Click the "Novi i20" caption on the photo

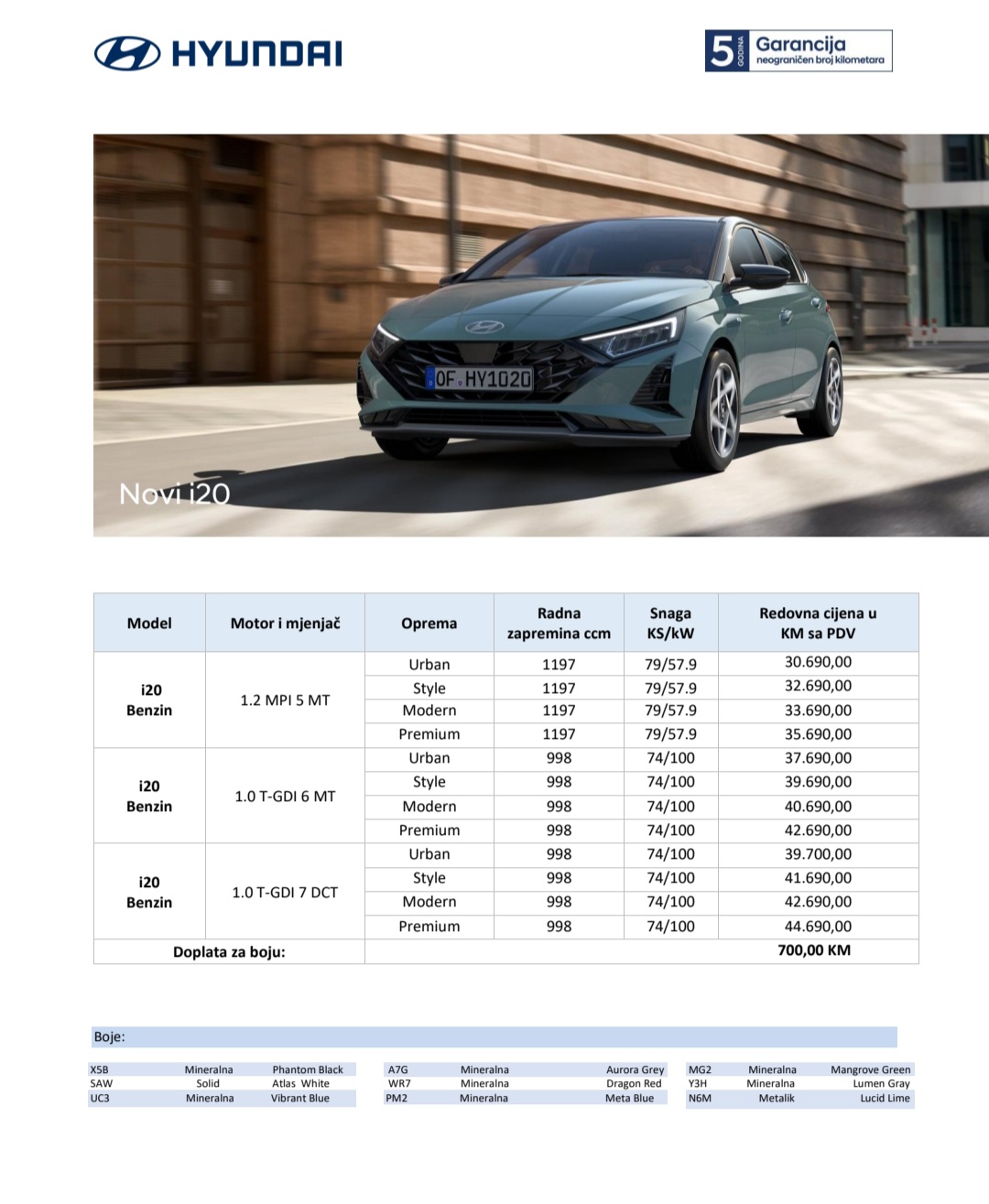(x=175, y=494)
